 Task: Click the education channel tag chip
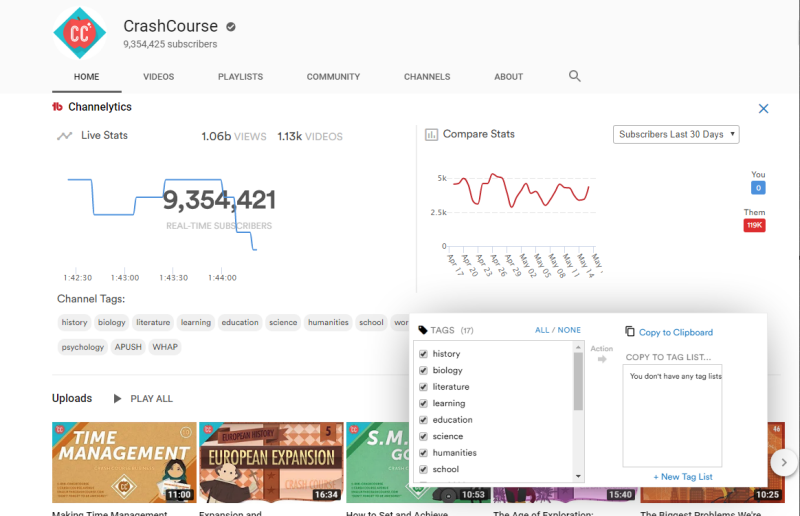pos(240,323)
